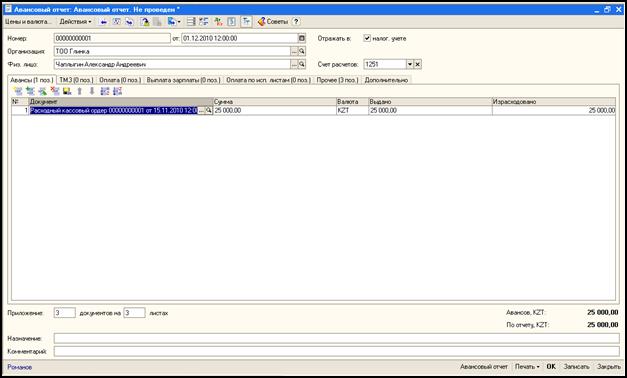627x378 pixels.
Task: Click Выдано column header
Action: tap(430, 102)
